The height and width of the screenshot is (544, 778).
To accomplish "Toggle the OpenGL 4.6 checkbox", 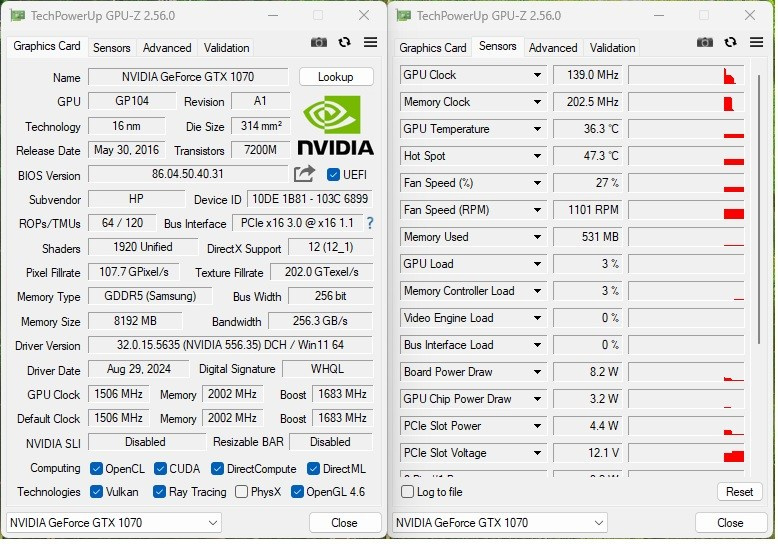I will pyautogui.click(x=297, y=492).
